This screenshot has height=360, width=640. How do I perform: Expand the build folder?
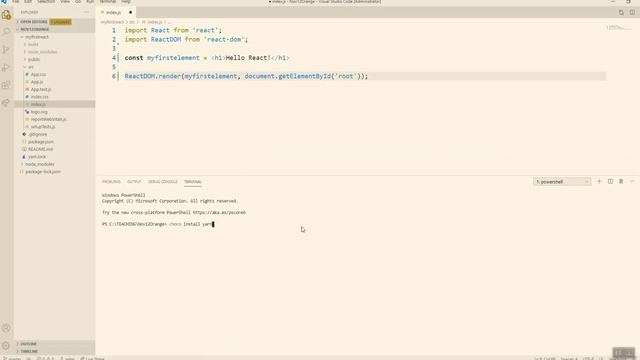[x=33, y=44]
